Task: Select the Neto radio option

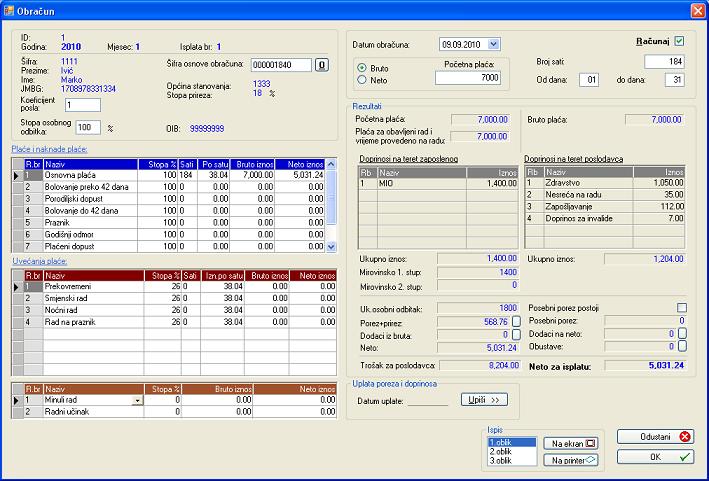Action: pos(363,80)
